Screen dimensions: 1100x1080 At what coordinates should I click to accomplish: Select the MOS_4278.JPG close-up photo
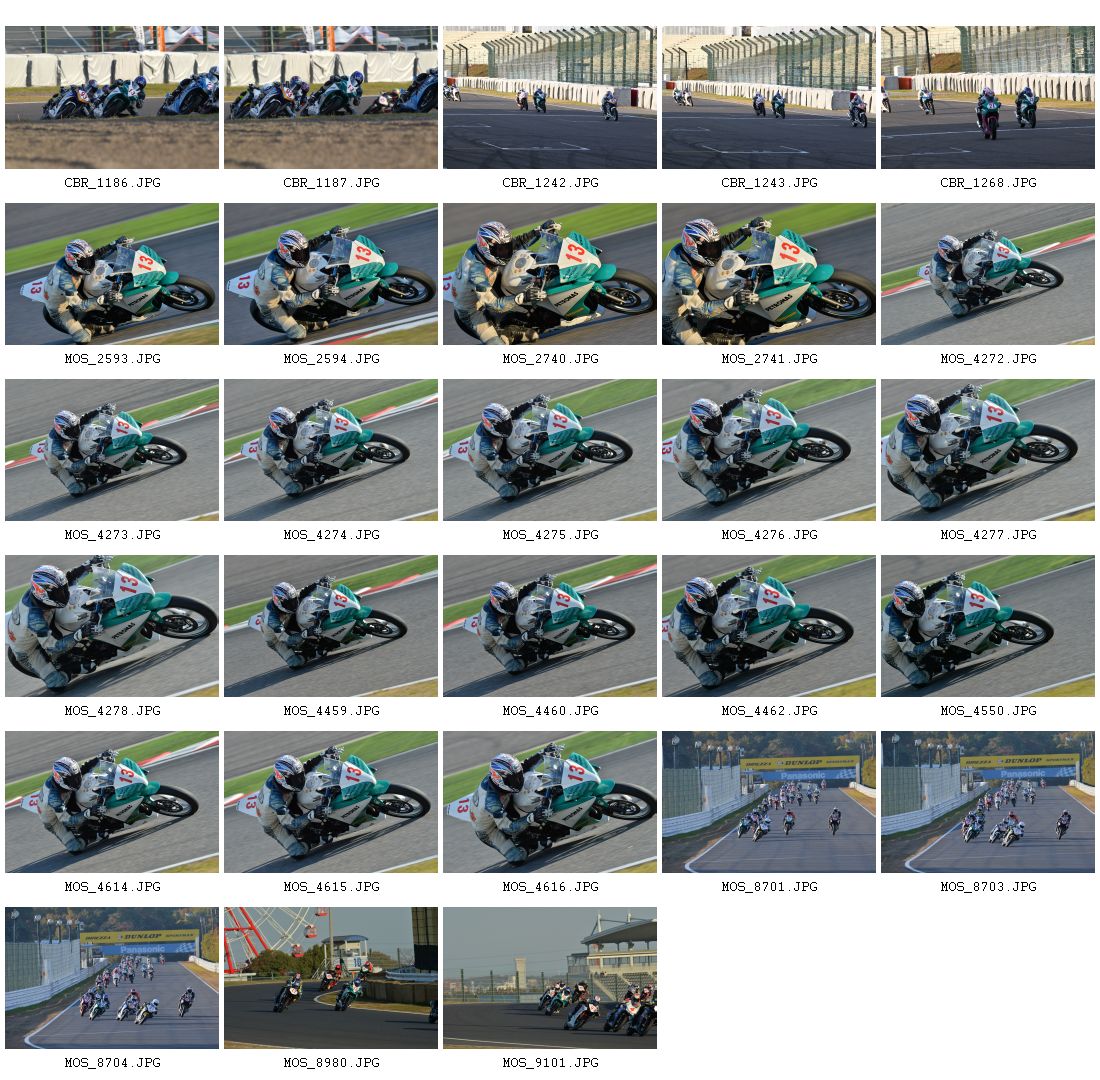[112, 626]
